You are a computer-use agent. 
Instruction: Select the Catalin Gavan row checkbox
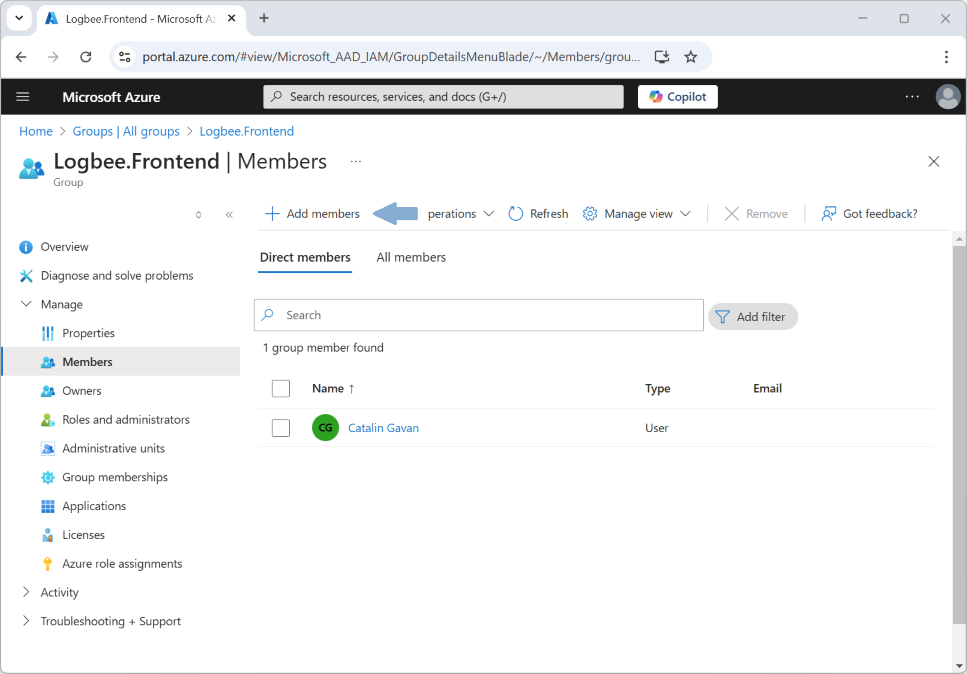coord(281,428)
